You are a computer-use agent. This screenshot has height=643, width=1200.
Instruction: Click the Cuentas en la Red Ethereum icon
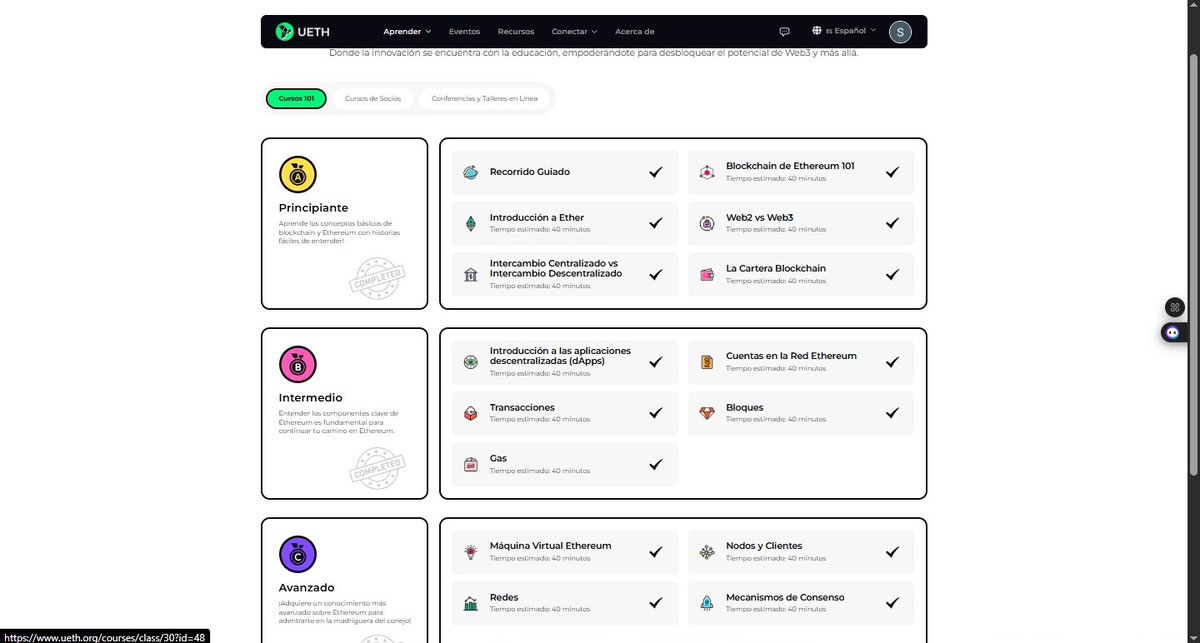click(x=707, y=362)
